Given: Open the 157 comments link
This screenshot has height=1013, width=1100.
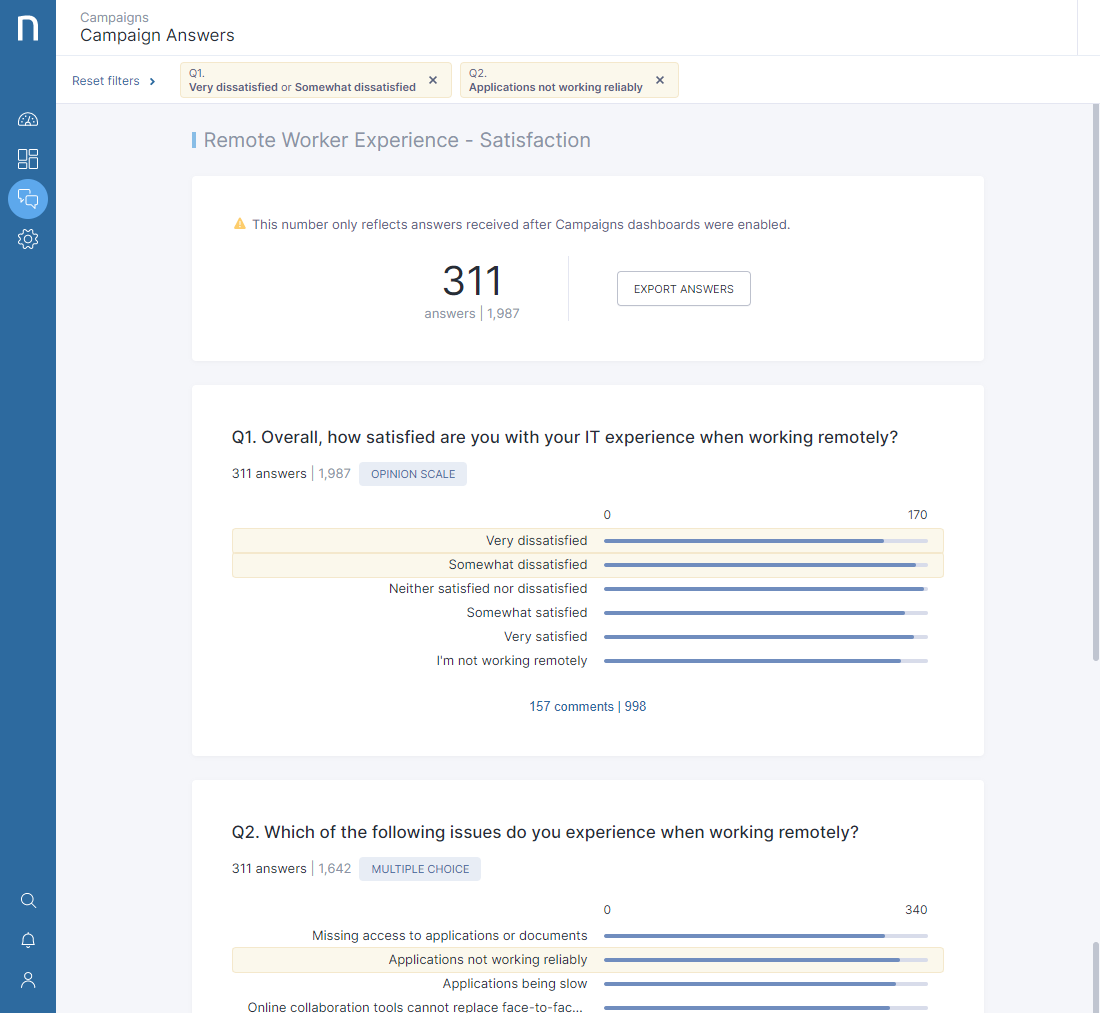Looking at the screenshot, I should coord(571,706).
